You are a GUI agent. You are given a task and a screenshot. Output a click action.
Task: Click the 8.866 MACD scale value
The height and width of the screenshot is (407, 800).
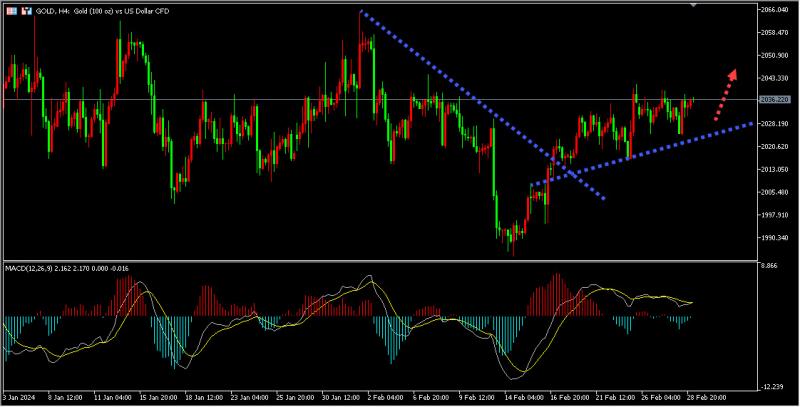click(769, 266)
